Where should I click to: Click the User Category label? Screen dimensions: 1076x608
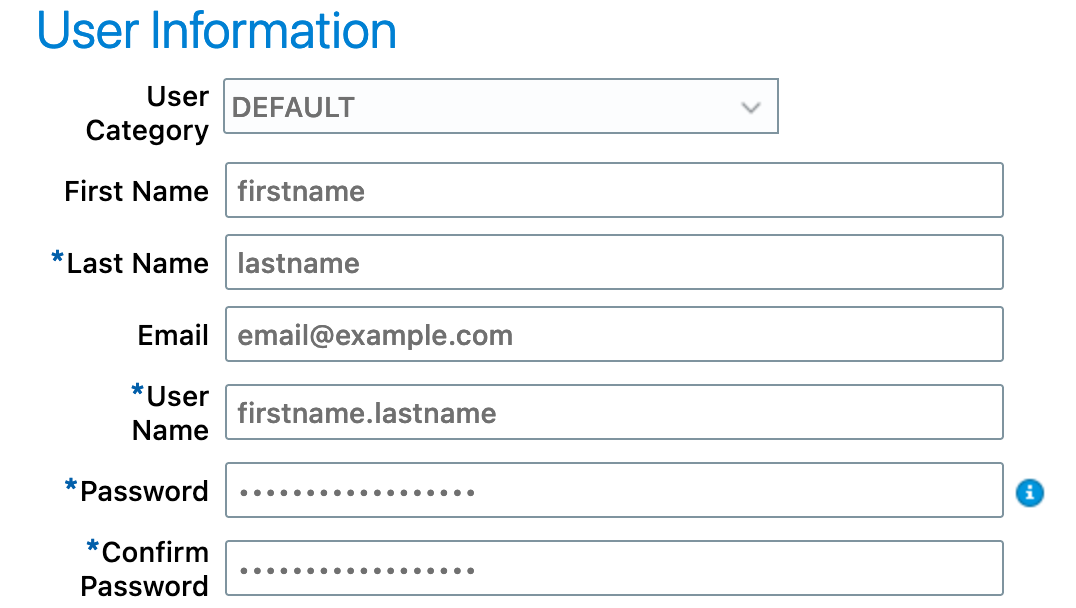pyautogui.click(x=147, y=113)
